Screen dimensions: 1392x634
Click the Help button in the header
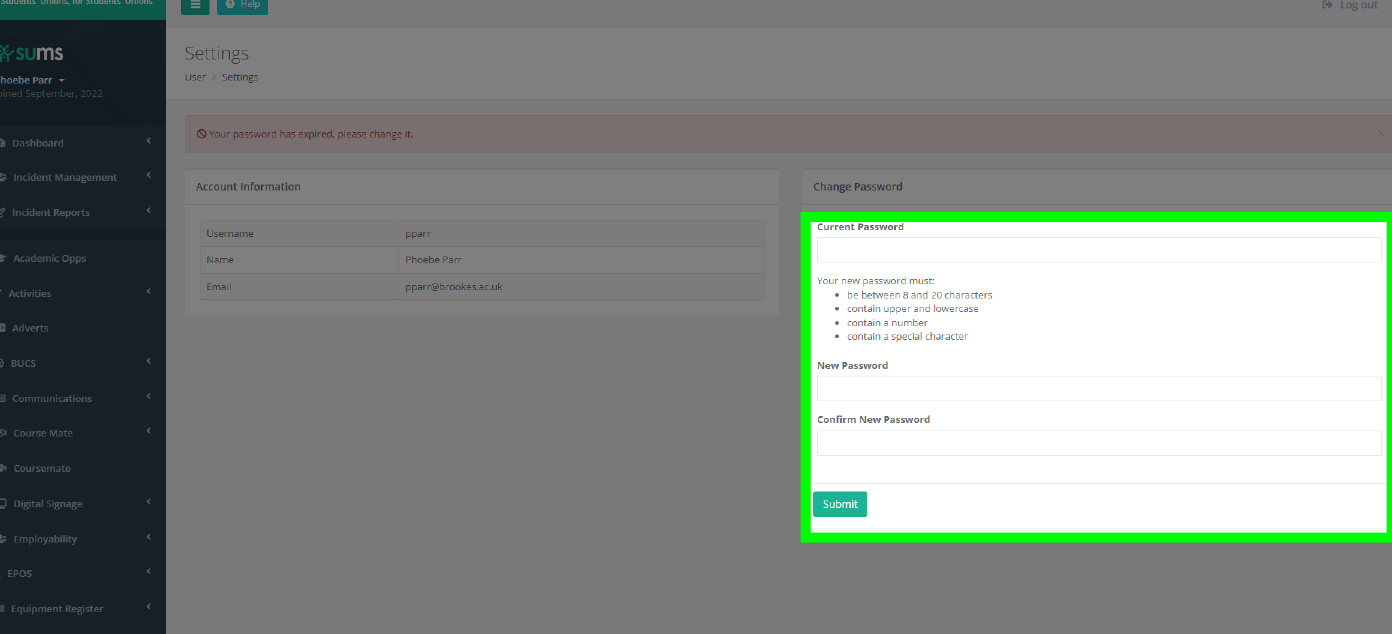point(242,5)
